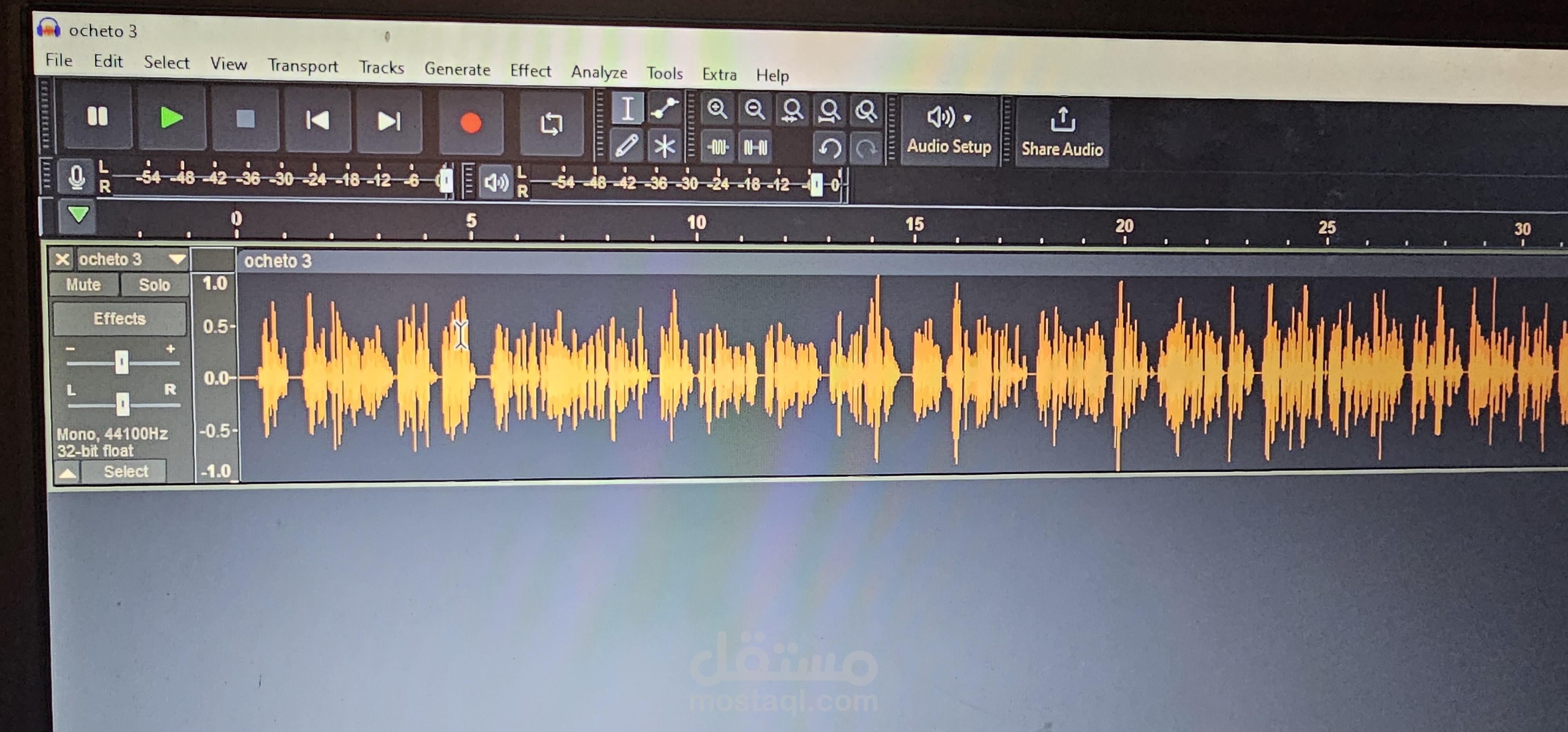The image size is (1568, 732).
Task: Start playback with the green Play button
Action: [172, 118]
